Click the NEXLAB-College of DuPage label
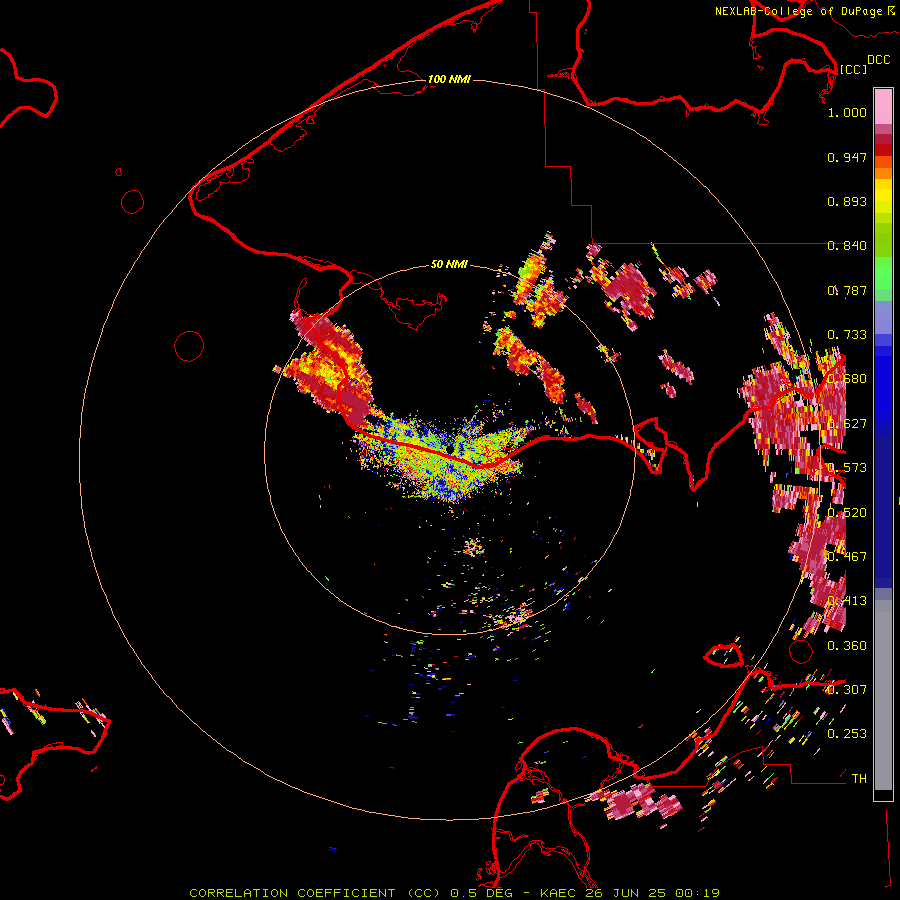Screen dimensions: 900x900 798,11
